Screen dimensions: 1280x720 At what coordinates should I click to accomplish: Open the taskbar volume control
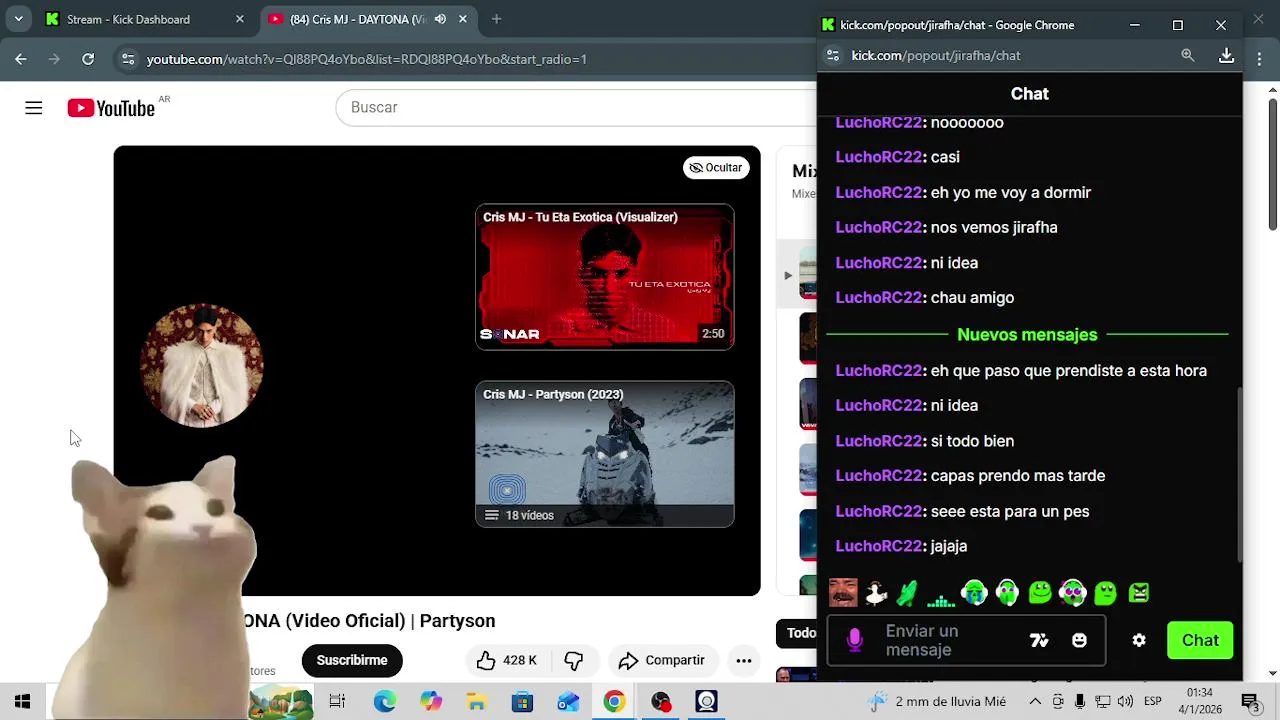[x=1125, y=702]
